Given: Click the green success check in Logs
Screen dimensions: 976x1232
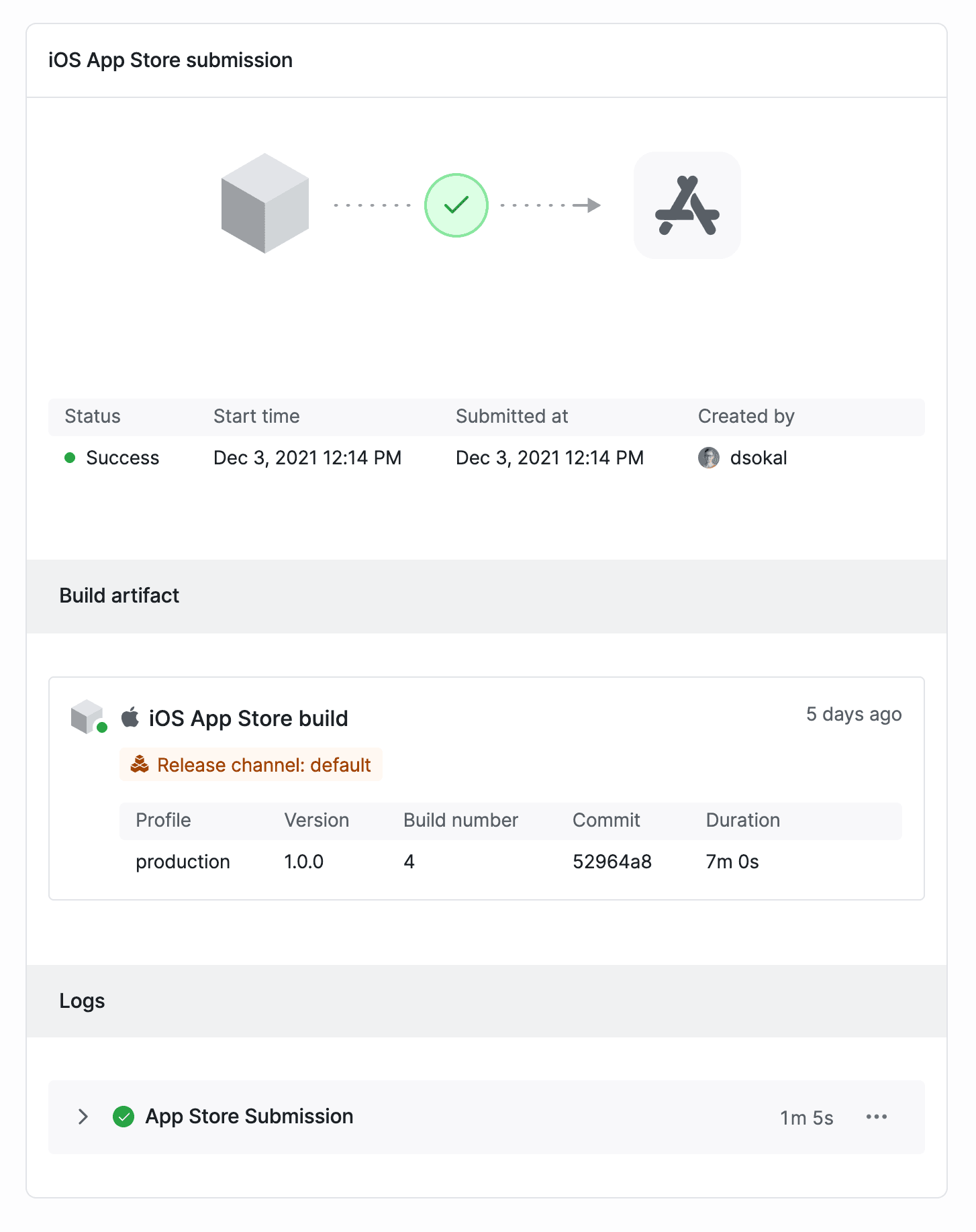Looking at the screenshot, I should pyautogui.click(x=124, y=1117).
